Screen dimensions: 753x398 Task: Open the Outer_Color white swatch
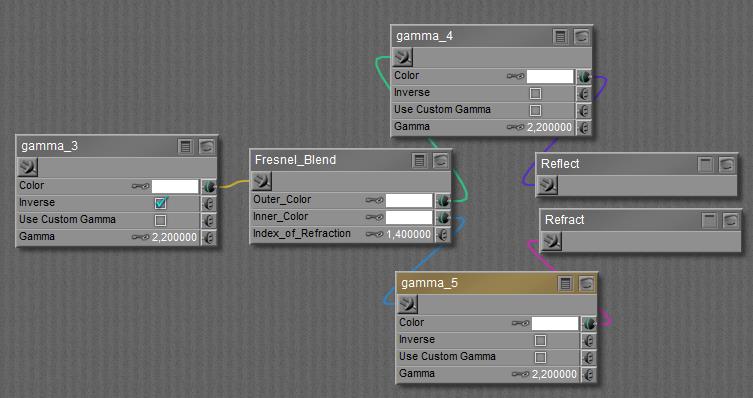coord(409,200)
